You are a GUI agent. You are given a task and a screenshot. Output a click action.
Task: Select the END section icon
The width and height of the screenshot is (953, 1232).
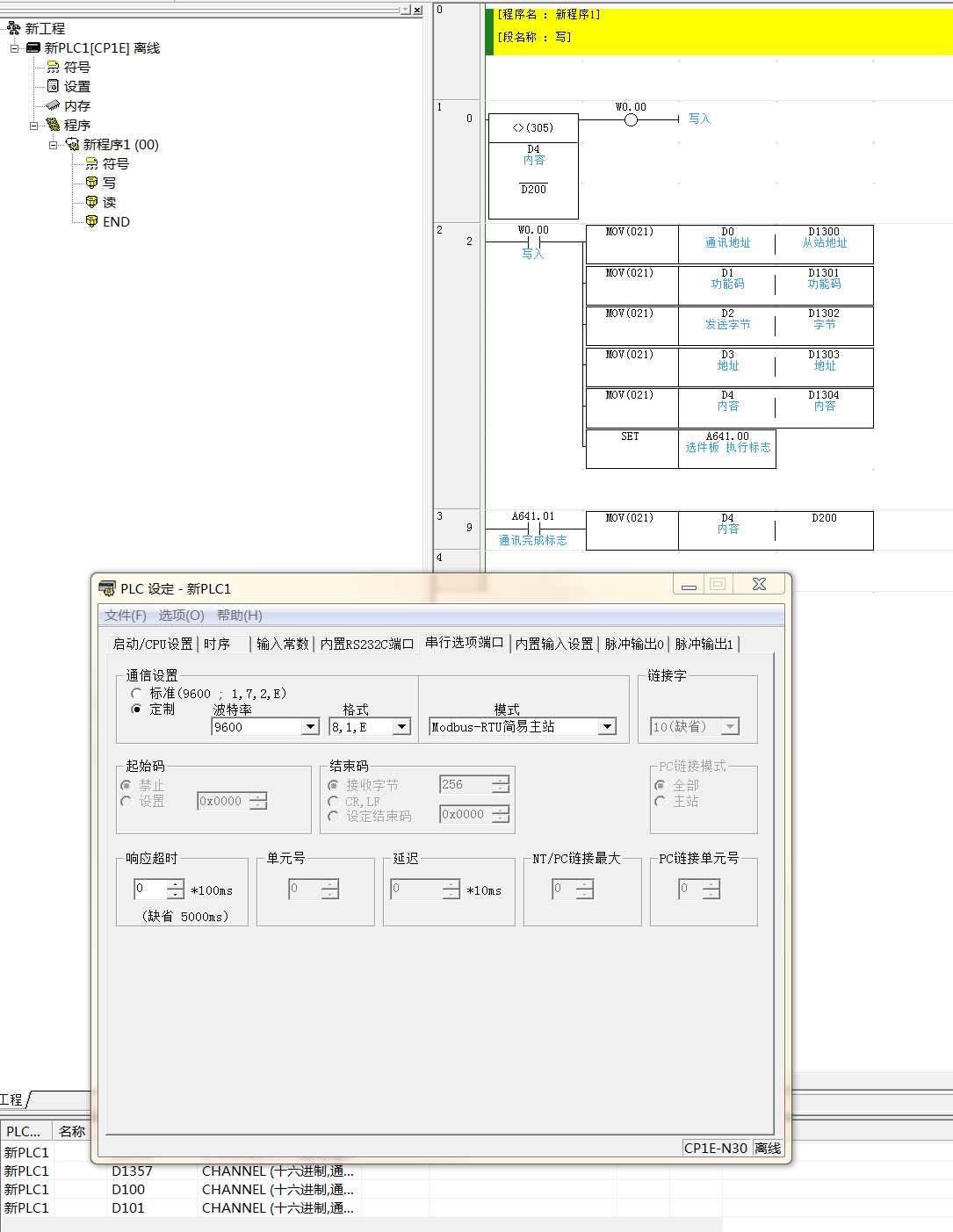(91, 221)
